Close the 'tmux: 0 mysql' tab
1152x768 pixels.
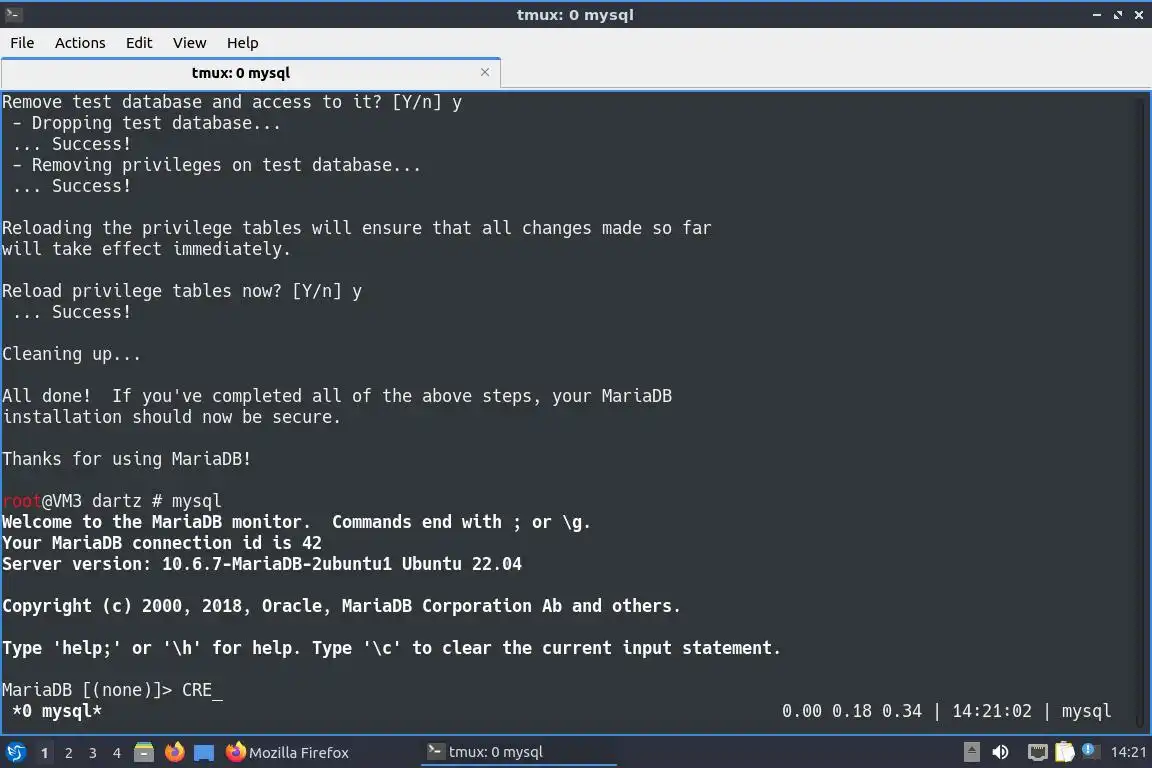click(x=485, y=72)
